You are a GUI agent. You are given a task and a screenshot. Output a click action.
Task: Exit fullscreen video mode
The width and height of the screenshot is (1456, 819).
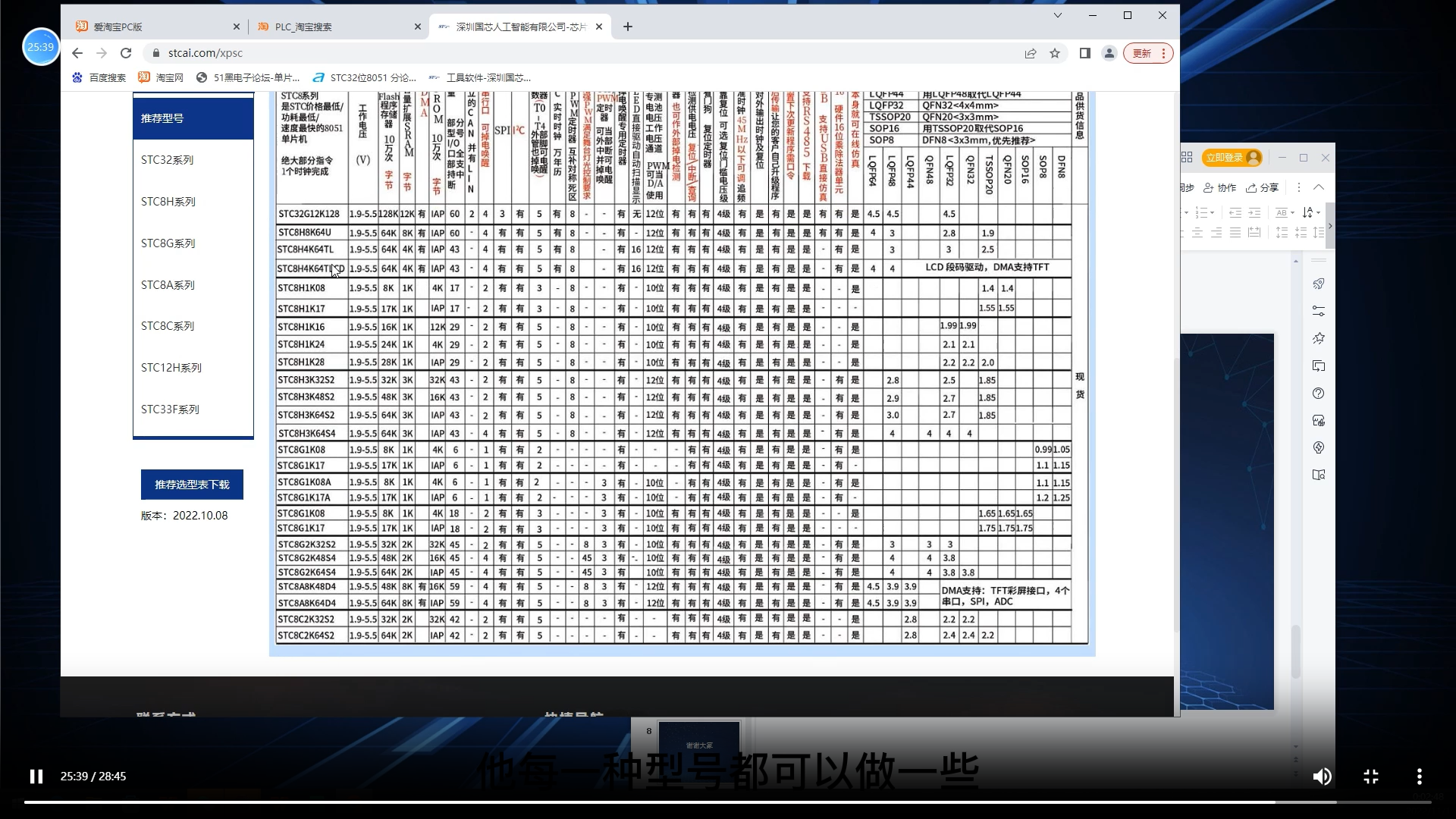[1371, 777]
